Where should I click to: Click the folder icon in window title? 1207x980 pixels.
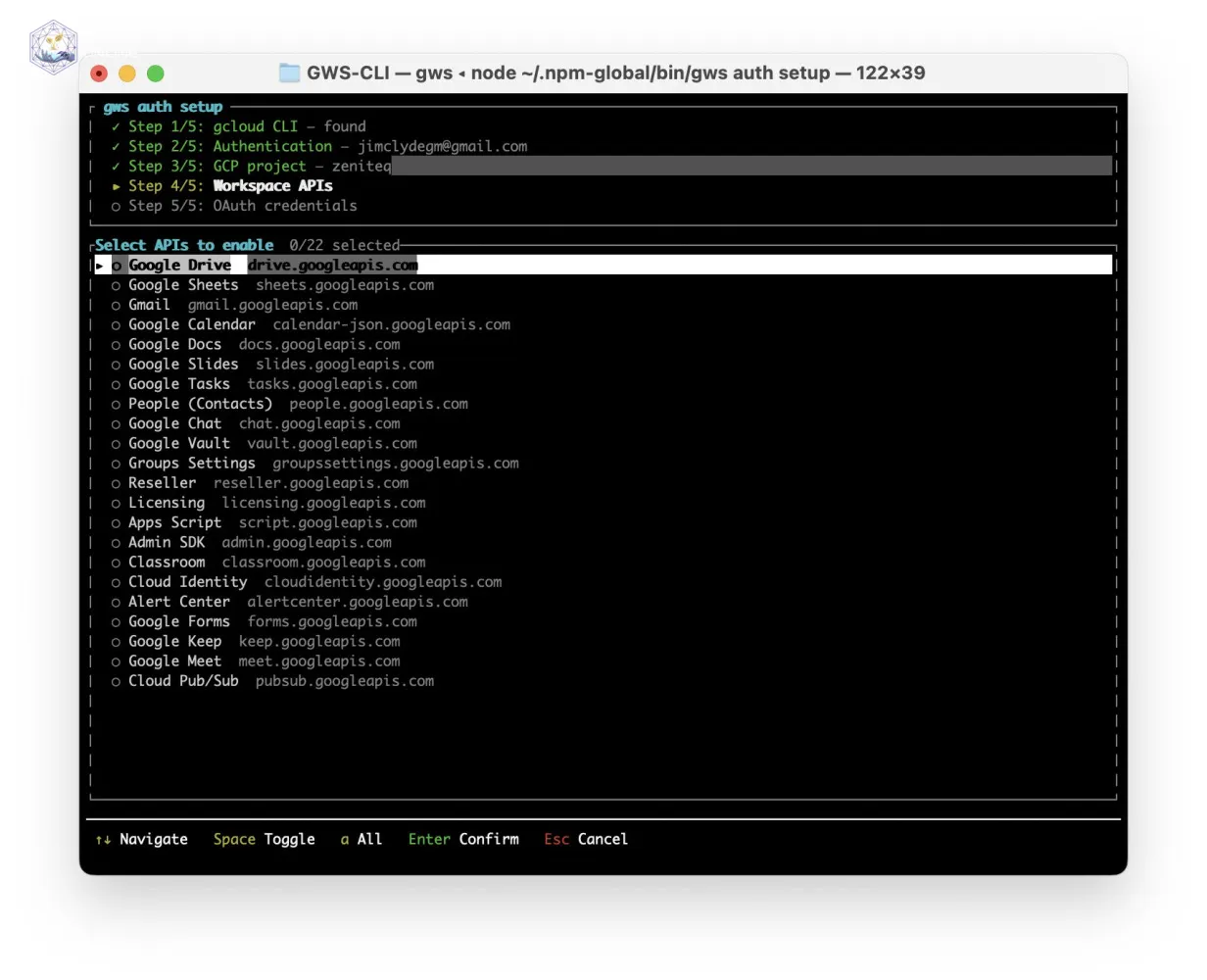click(x=289, y=73)
